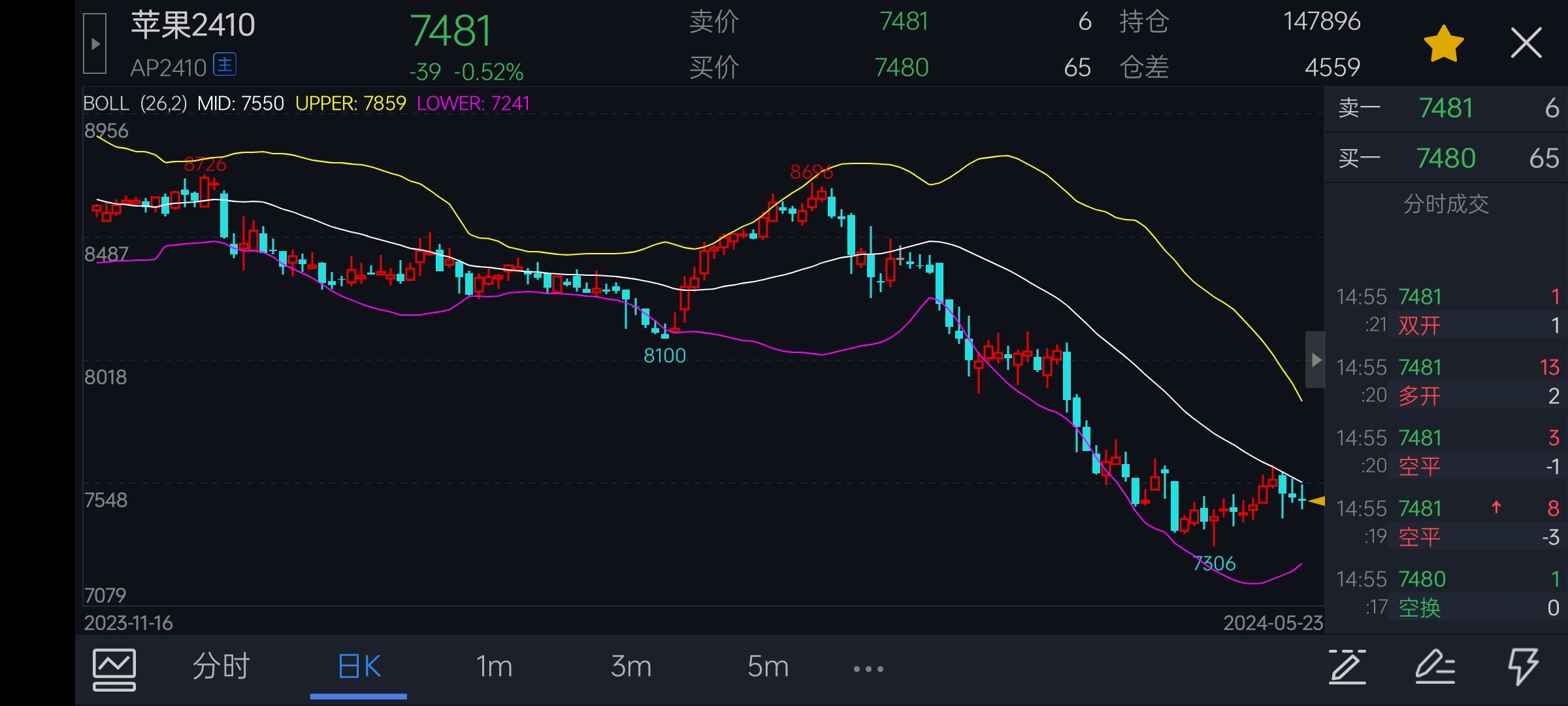The width and height of the screenshot is (1568, 706).
Task: Click the yellow current-price marker on chart edge
Action: [1316, 501]
